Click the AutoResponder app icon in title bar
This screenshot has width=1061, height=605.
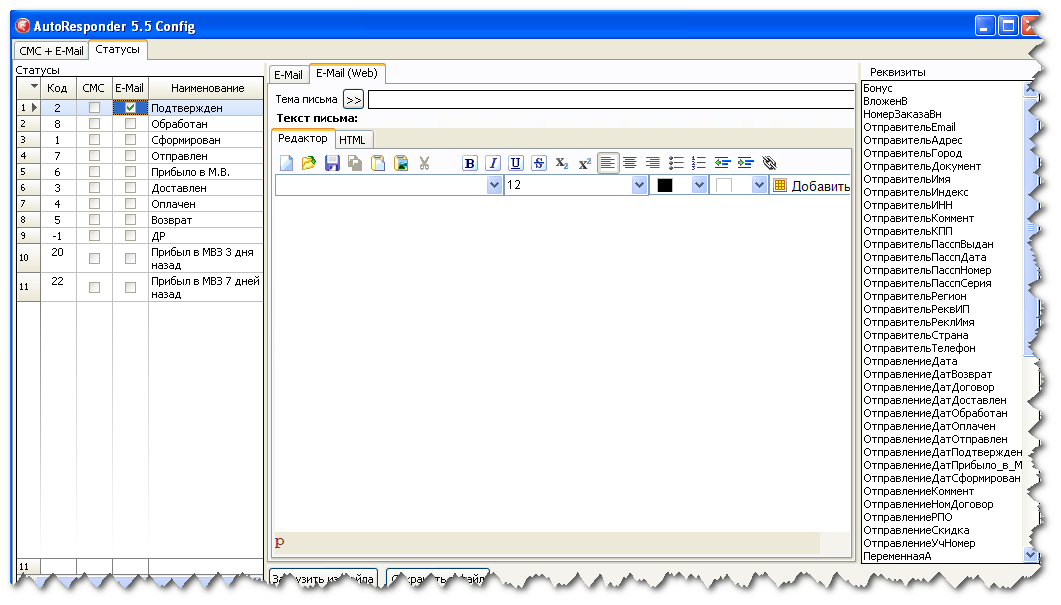tap(23, 26)
